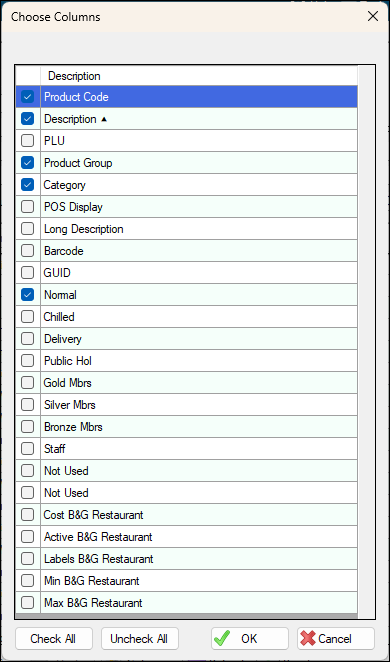The height and width of the screenshot is (662, 390).
Task: Click the vertical scrollbar track of list
Action: (x=366, y=342)
